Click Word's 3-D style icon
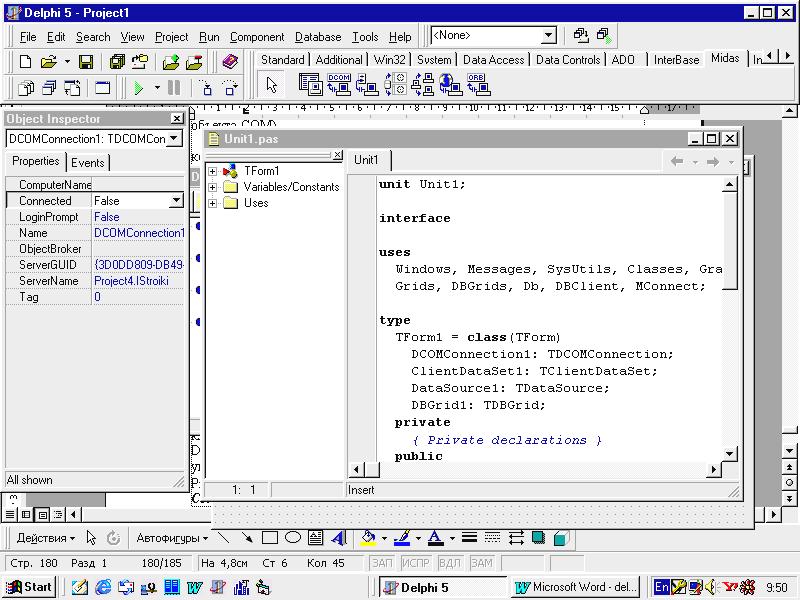 pyautogui.click(x=561, y=538)
